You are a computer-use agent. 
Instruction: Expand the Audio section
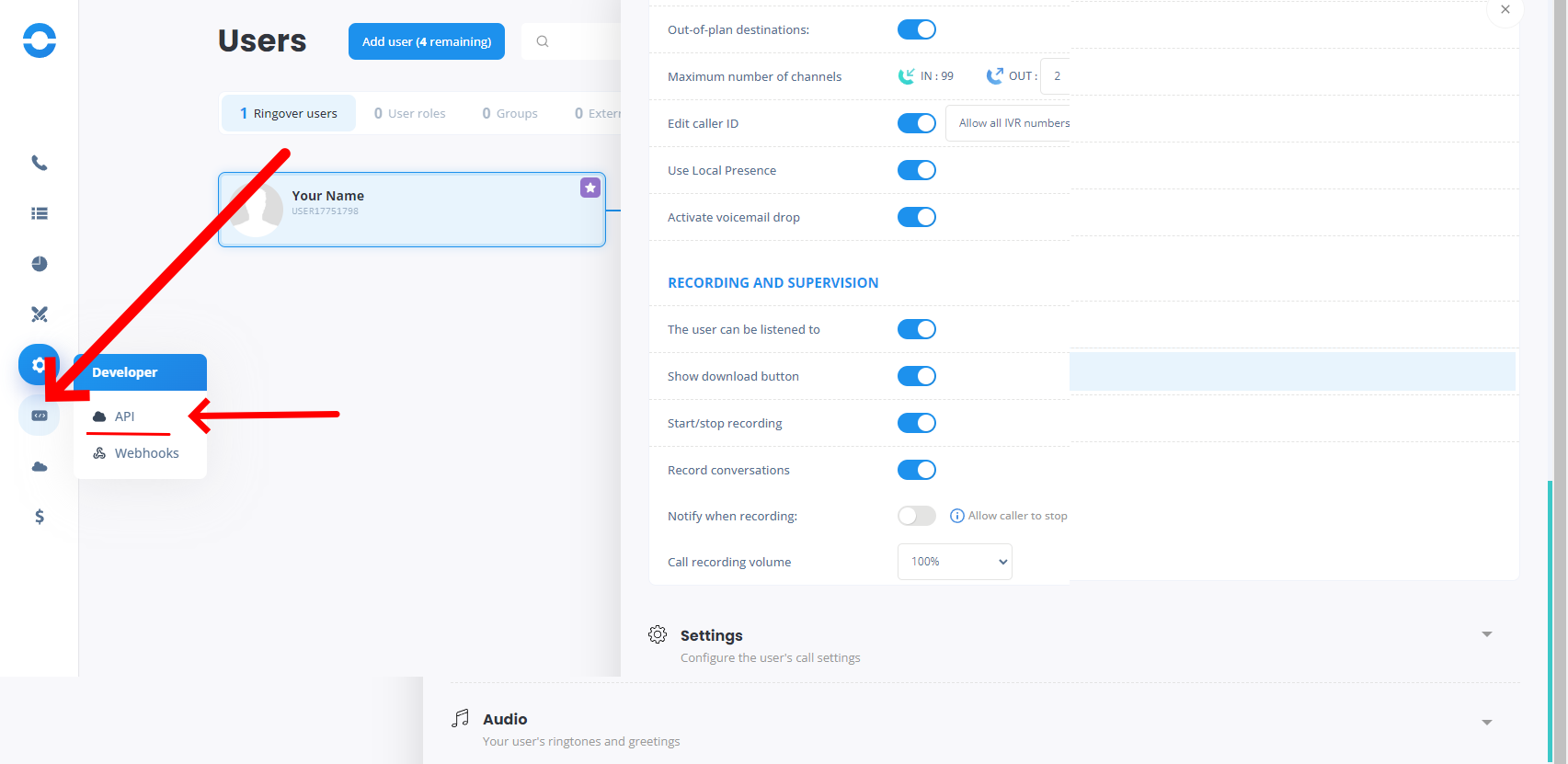1486,723
